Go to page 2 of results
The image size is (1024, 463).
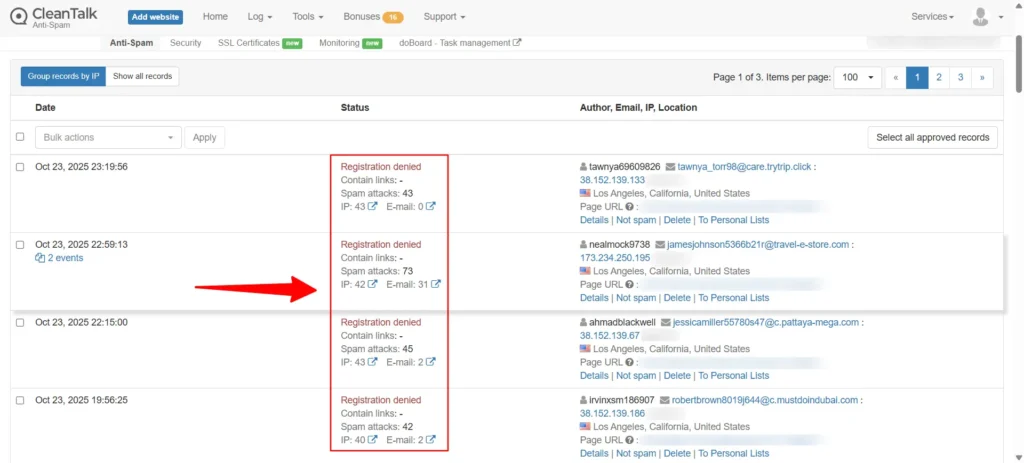pos(939,77)
